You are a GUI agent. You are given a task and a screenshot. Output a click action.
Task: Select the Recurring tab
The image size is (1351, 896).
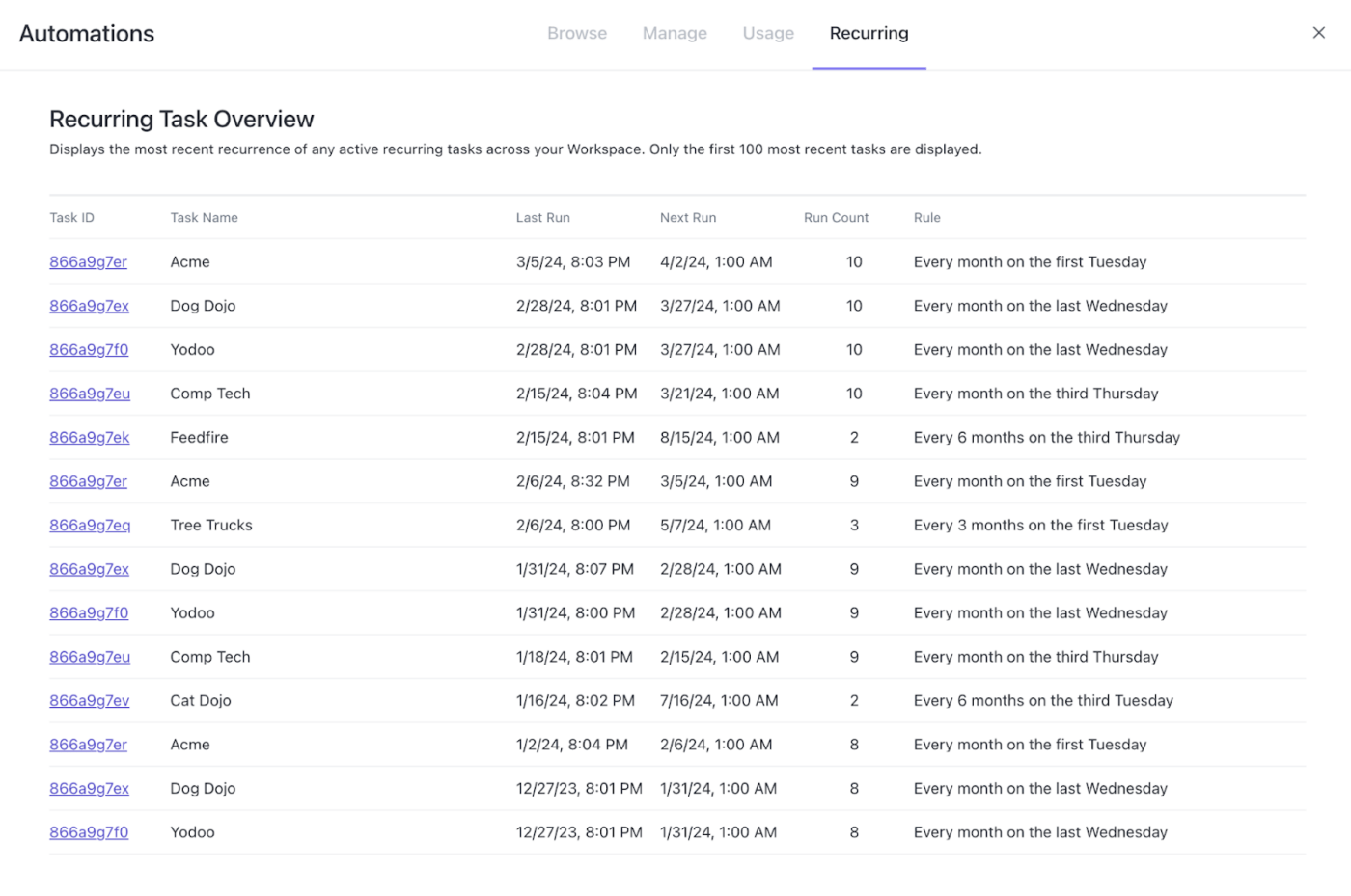tap(868, 33)
